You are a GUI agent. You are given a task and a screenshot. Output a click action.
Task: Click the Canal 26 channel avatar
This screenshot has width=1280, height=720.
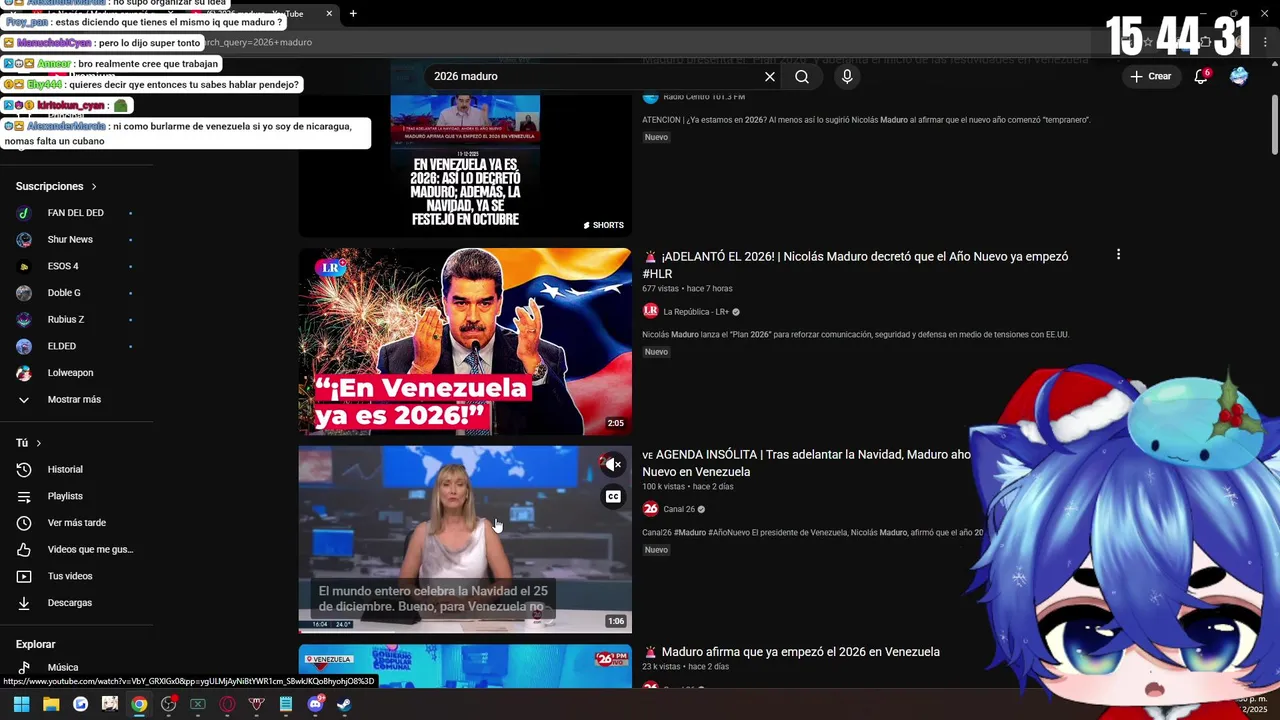(x=650, y=509)
